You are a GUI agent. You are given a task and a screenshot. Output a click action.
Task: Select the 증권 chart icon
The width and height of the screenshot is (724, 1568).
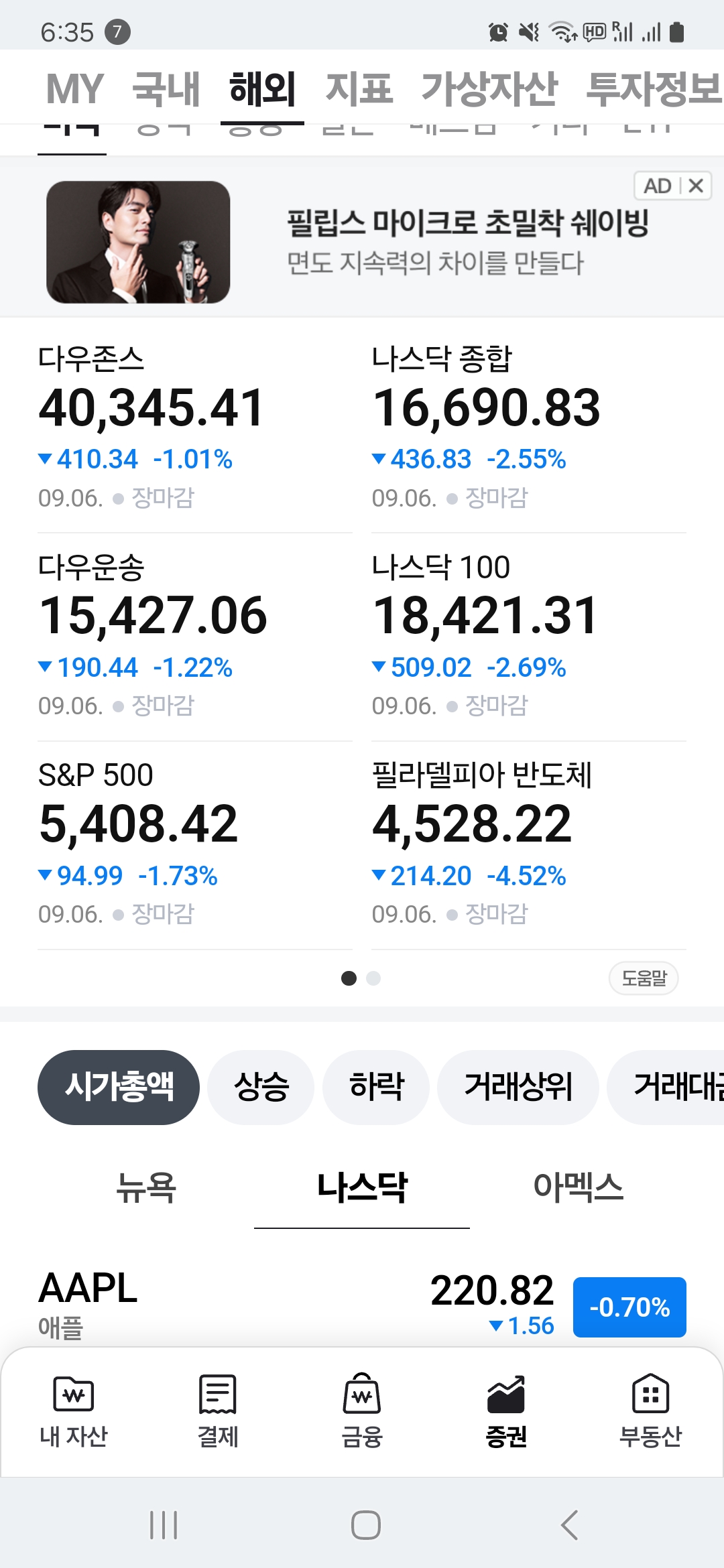coord(506,1395)
